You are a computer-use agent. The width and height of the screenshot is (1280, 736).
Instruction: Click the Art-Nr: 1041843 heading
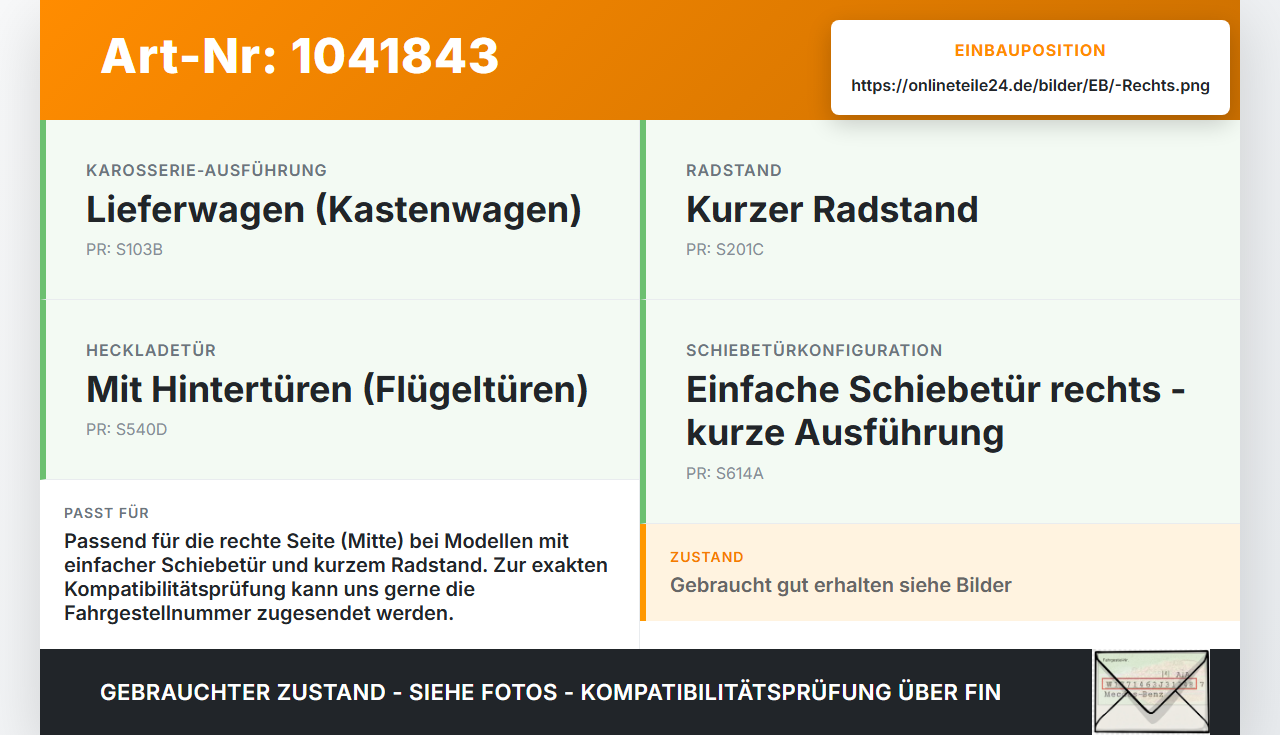click(x=300, y=56)
